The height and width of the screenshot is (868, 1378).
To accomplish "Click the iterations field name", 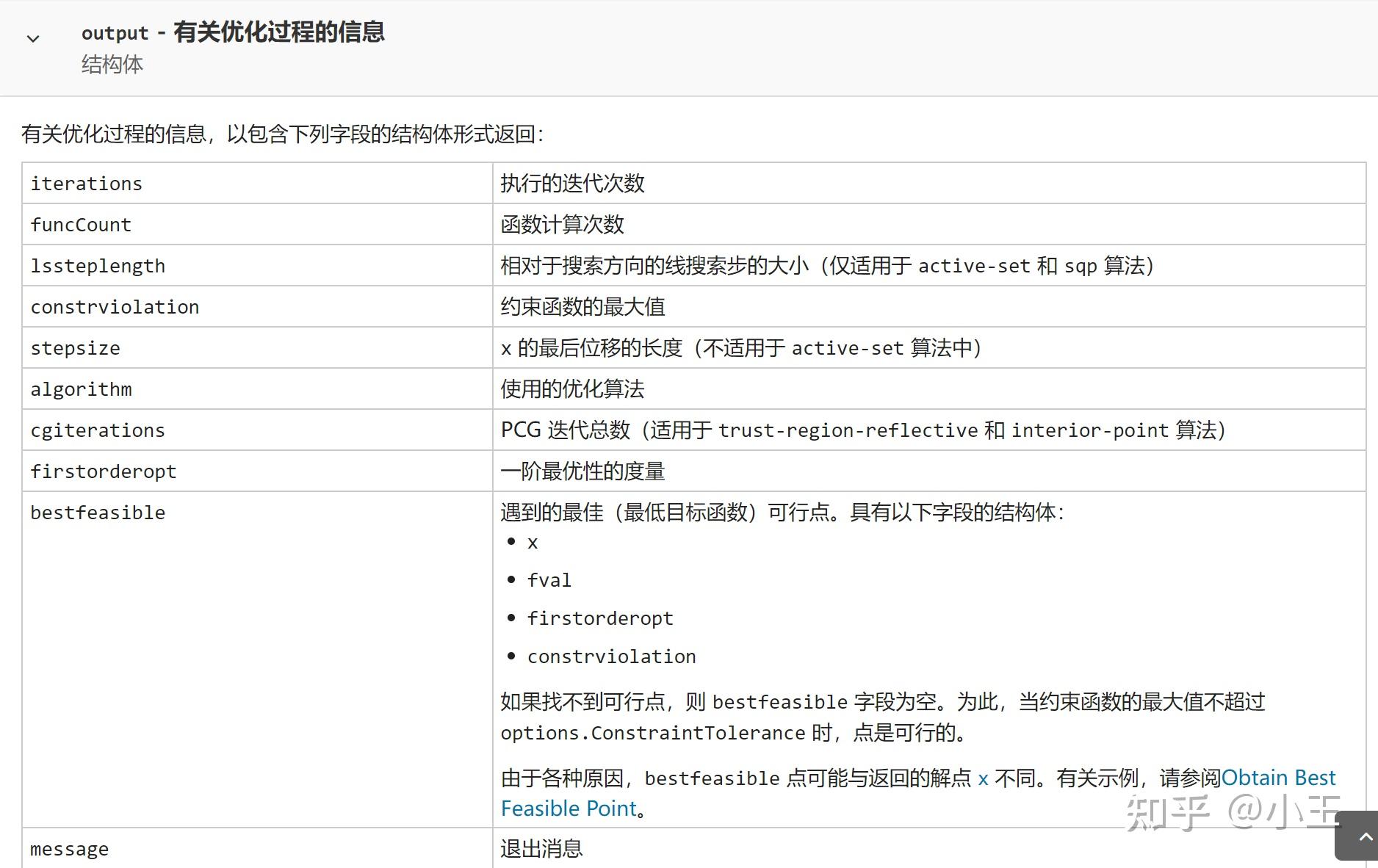I will pos(87,184).
